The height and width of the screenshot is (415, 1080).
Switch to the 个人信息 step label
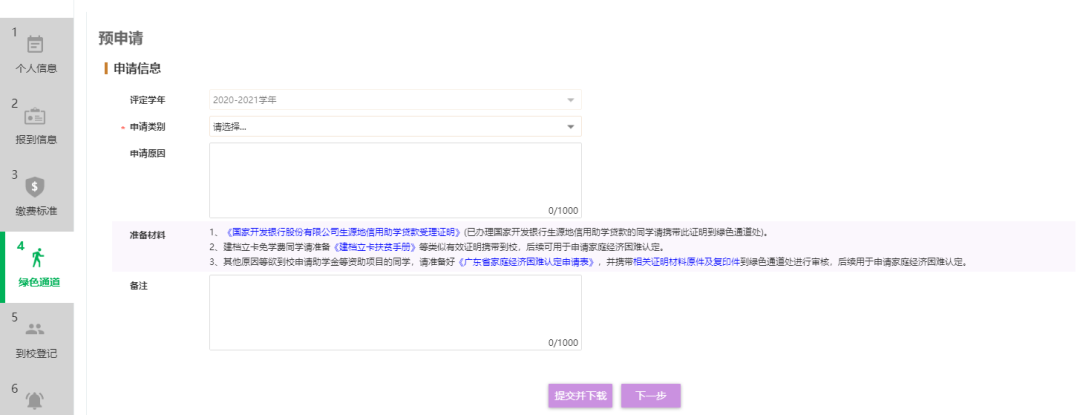click(x=37, y=68)
